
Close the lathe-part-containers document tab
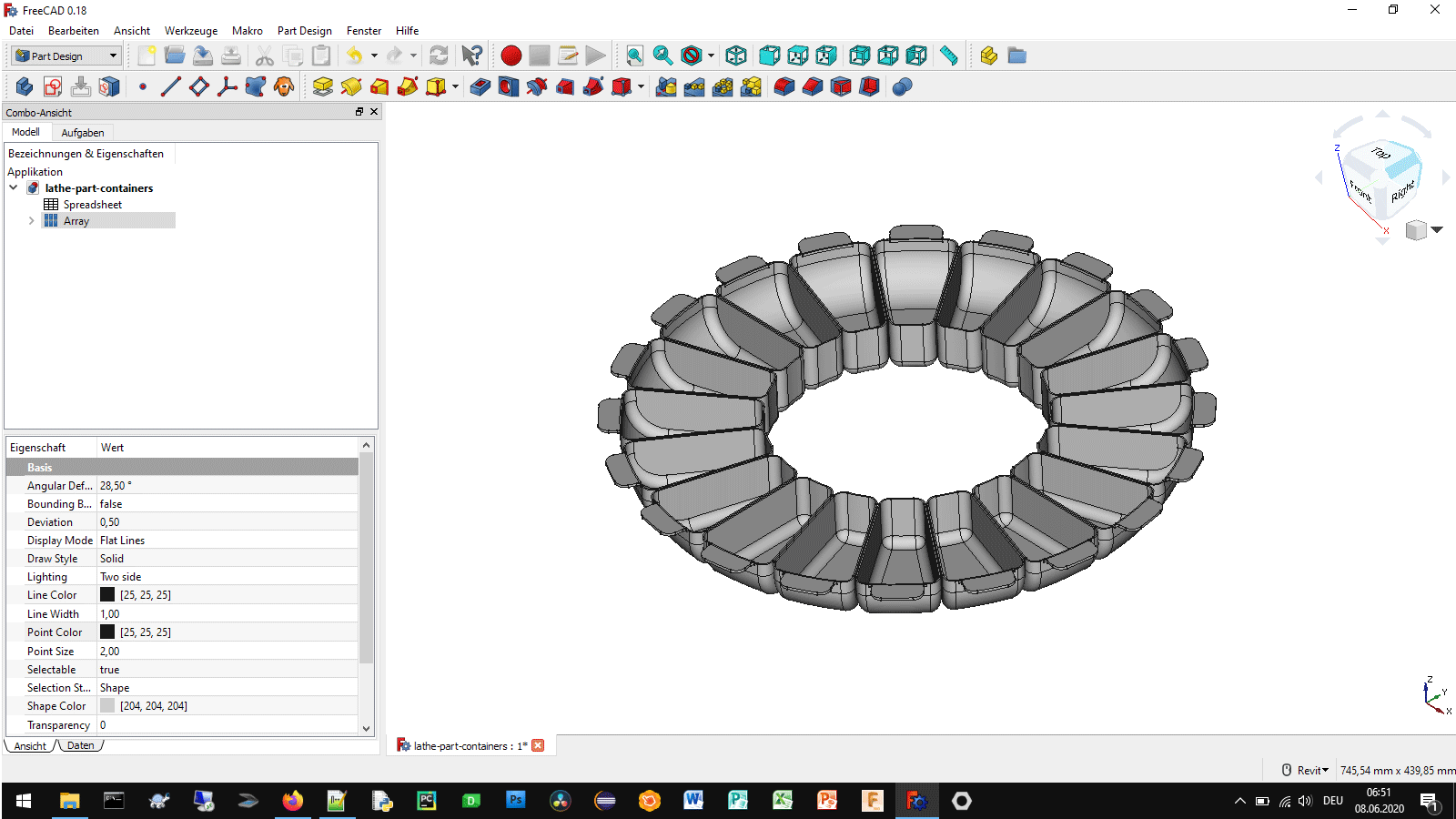[538, 745]
